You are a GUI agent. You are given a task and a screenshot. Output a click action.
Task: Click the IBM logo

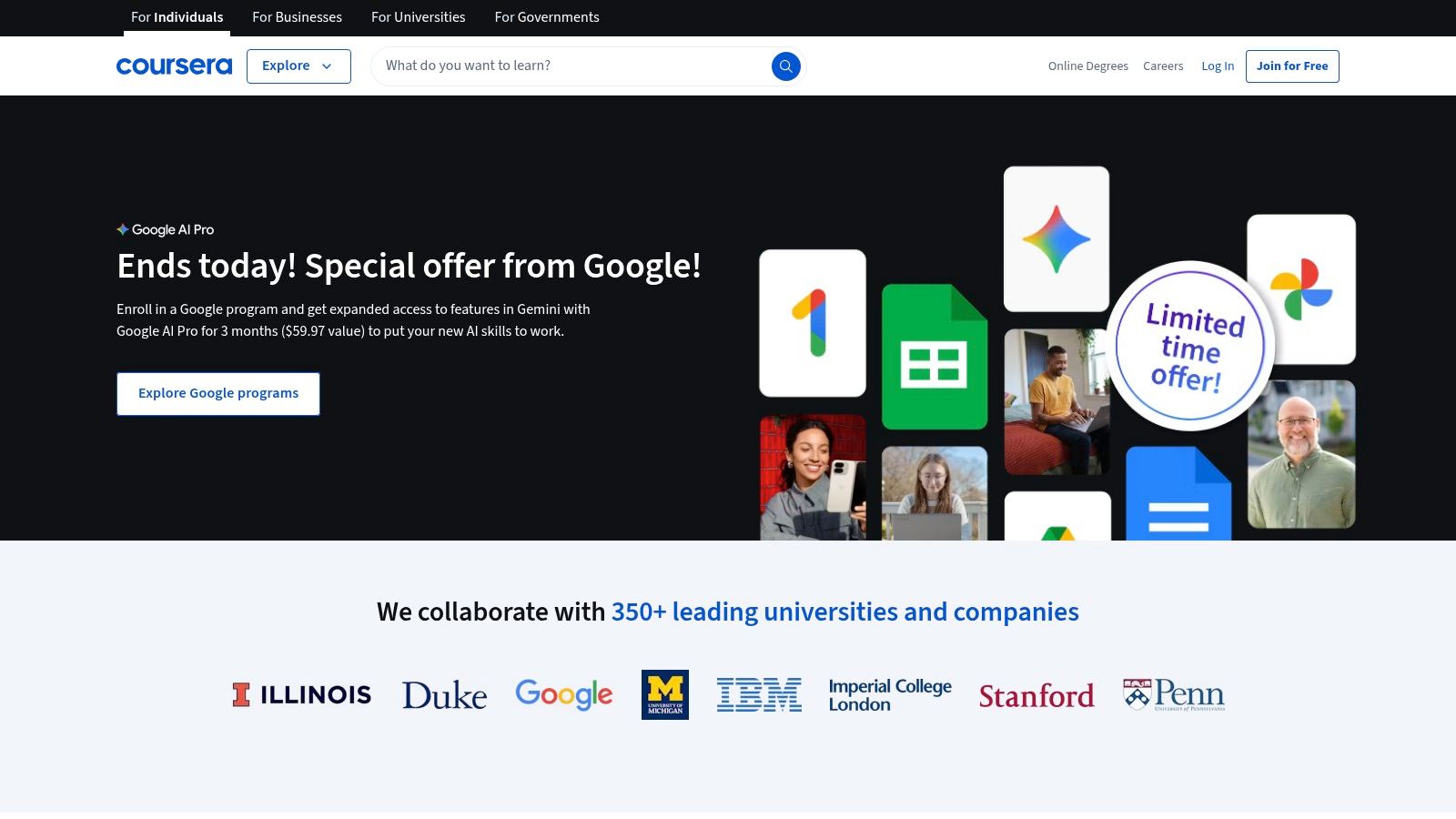click(759, 694)
